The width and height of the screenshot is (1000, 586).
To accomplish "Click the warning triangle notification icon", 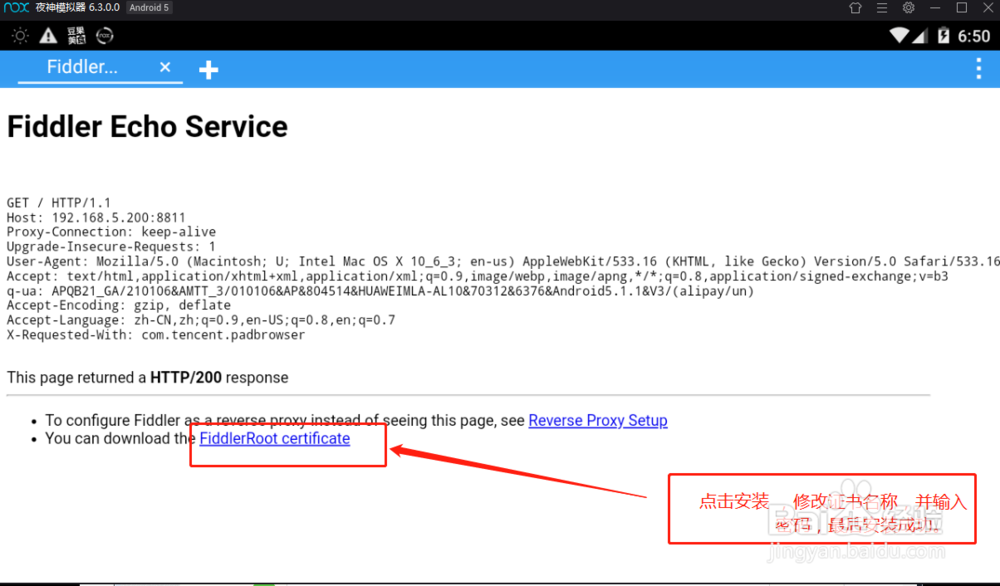I will (48, 36).
